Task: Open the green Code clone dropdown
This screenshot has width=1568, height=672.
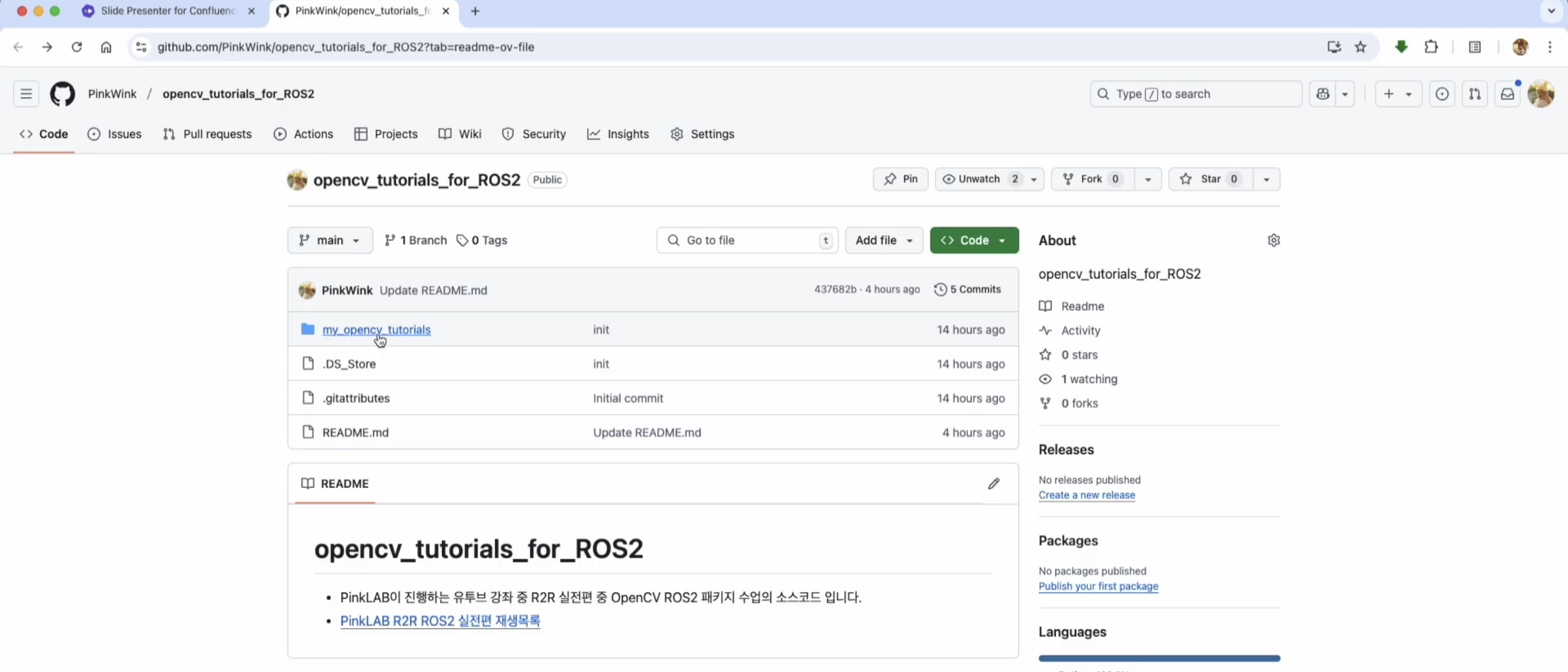Action: [974, 240]
